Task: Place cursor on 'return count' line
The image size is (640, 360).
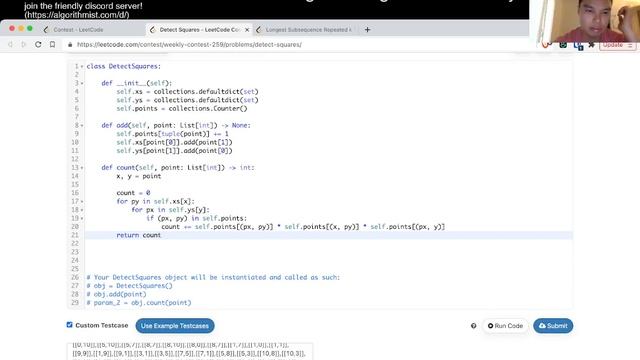Action: [139, 235]
